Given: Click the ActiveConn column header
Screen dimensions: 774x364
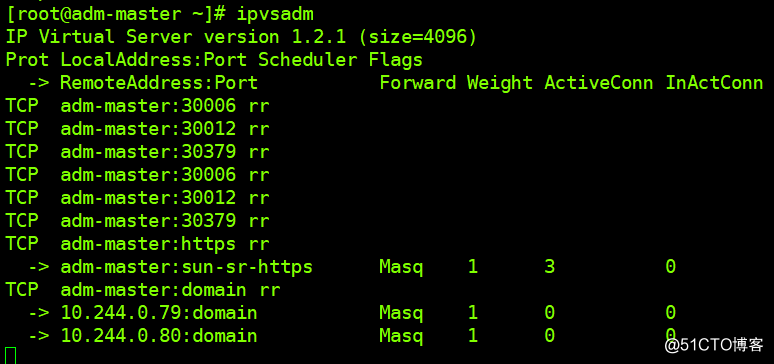Looking at the screenshot, I should 599,83.
